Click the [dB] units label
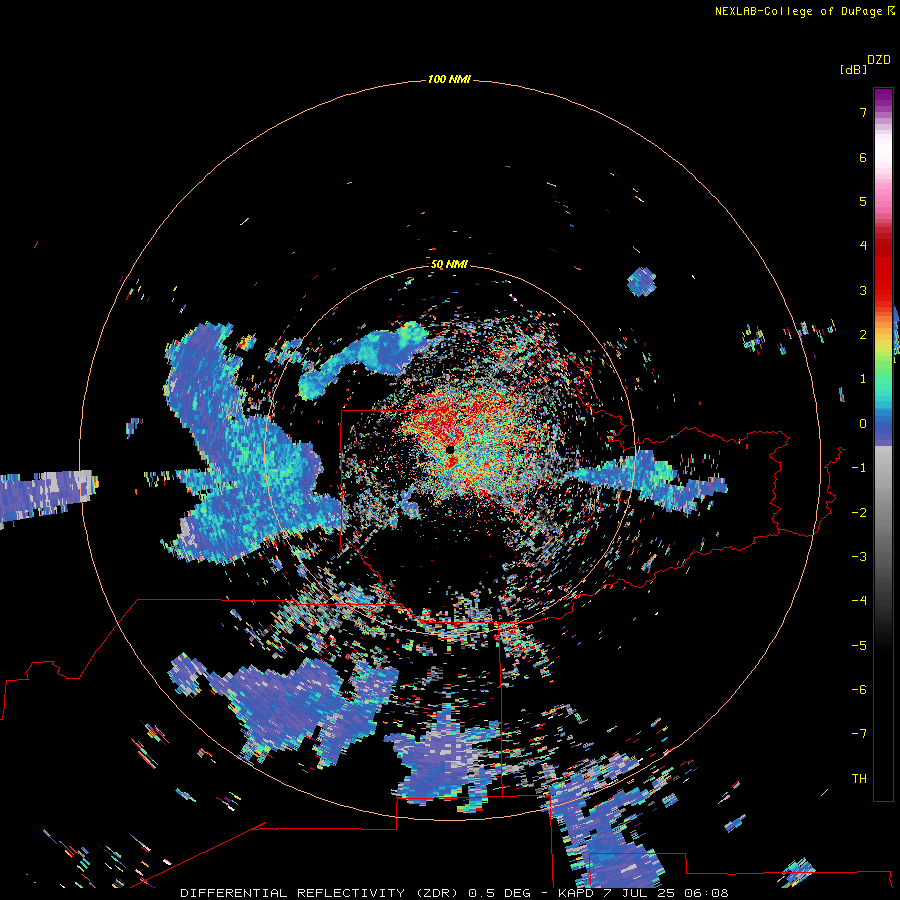The width and height of the screenshot is (900, 900). (853, 69)
